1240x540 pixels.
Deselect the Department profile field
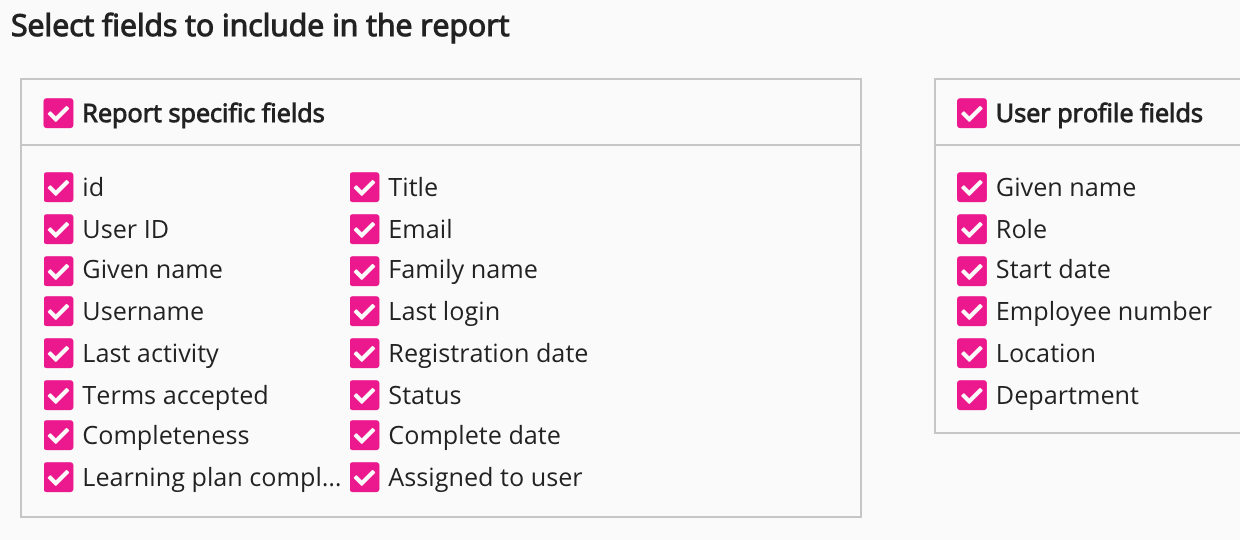(x=972, y=395)
